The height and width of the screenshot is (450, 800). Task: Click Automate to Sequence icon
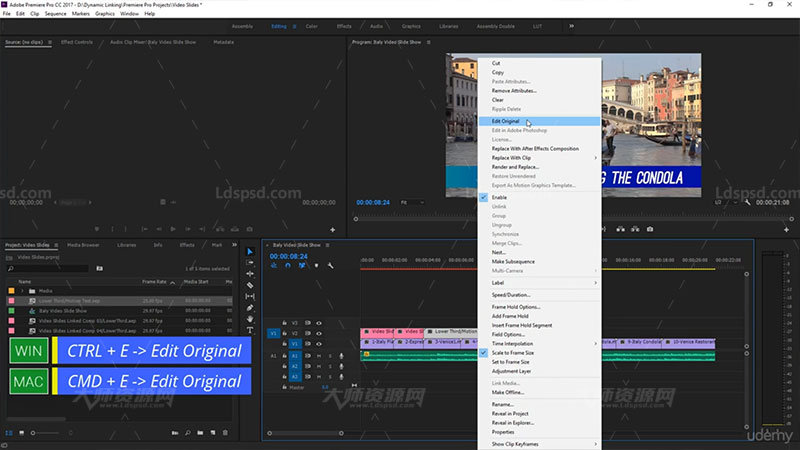(x=175, y=433)
